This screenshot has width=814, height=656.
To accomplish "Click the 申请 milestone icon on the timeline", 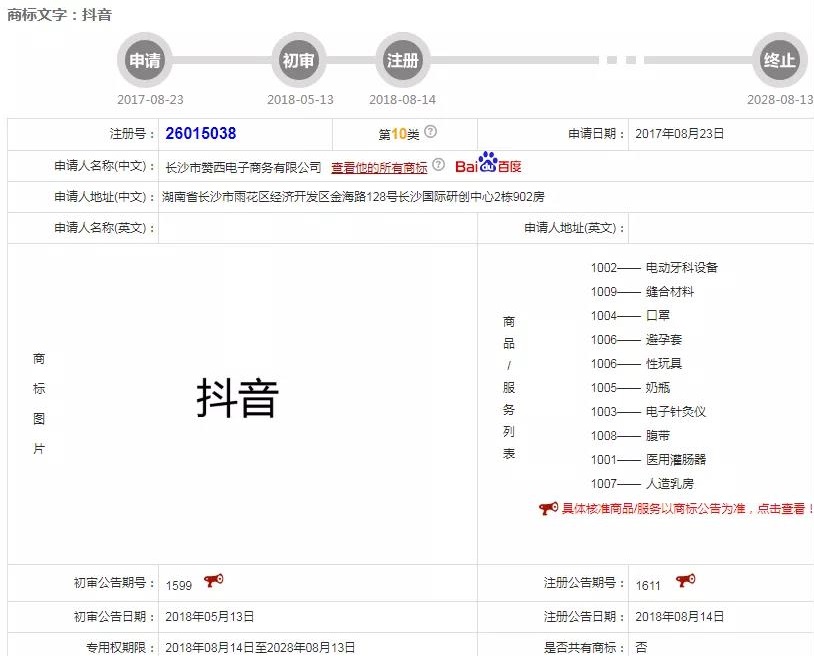I will 145,61.
